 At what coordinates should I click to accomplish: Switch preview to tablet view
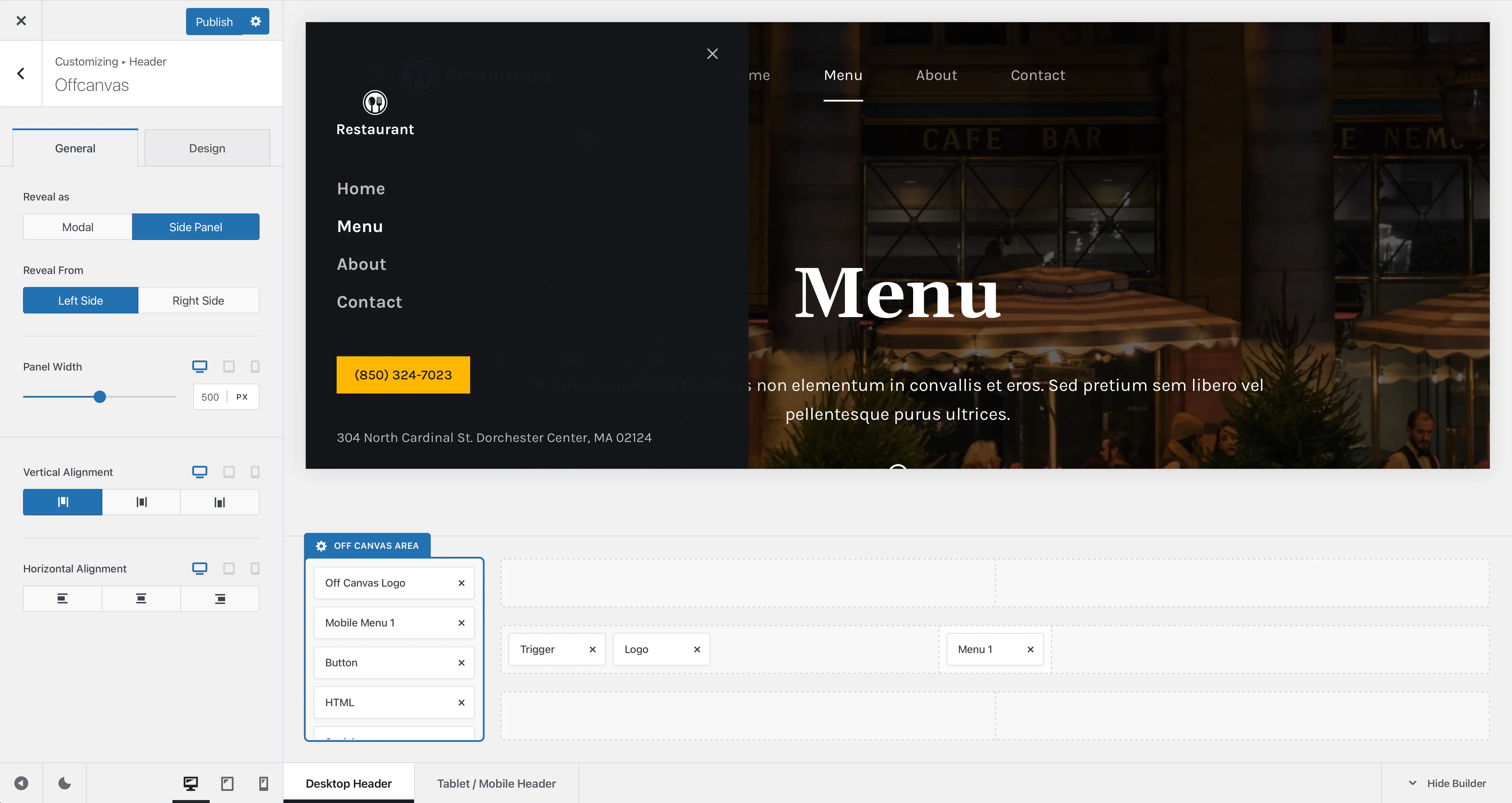click(x=227, y=783)
